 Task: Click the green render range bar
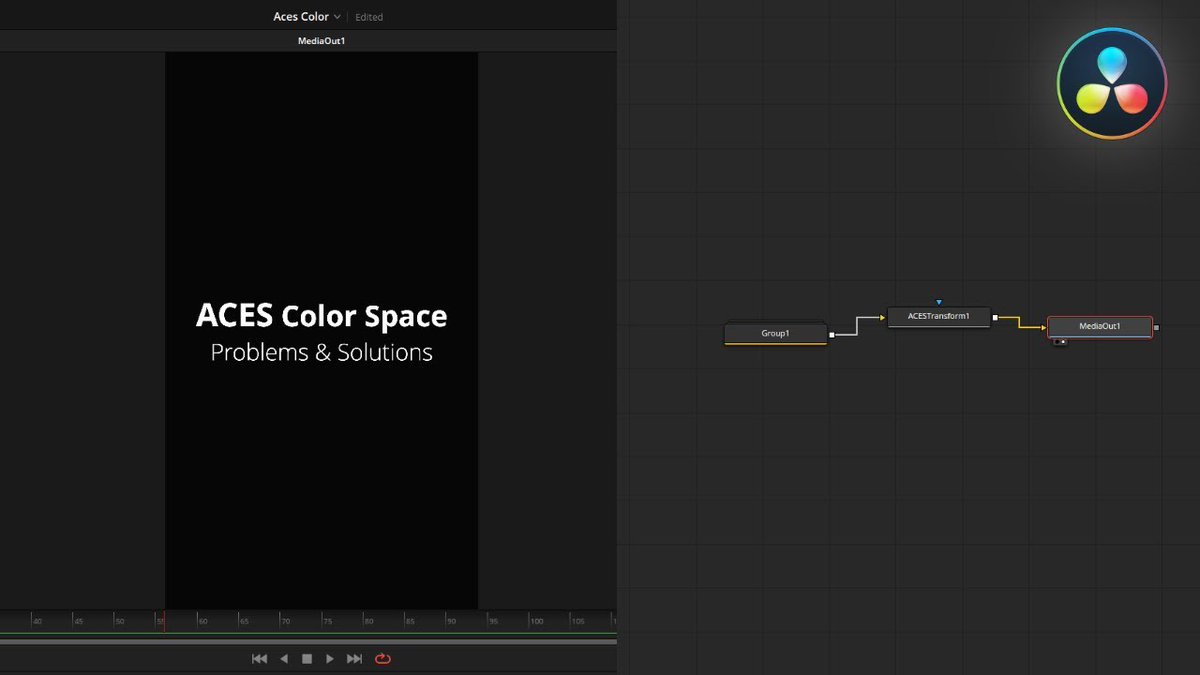pos(308,634)
